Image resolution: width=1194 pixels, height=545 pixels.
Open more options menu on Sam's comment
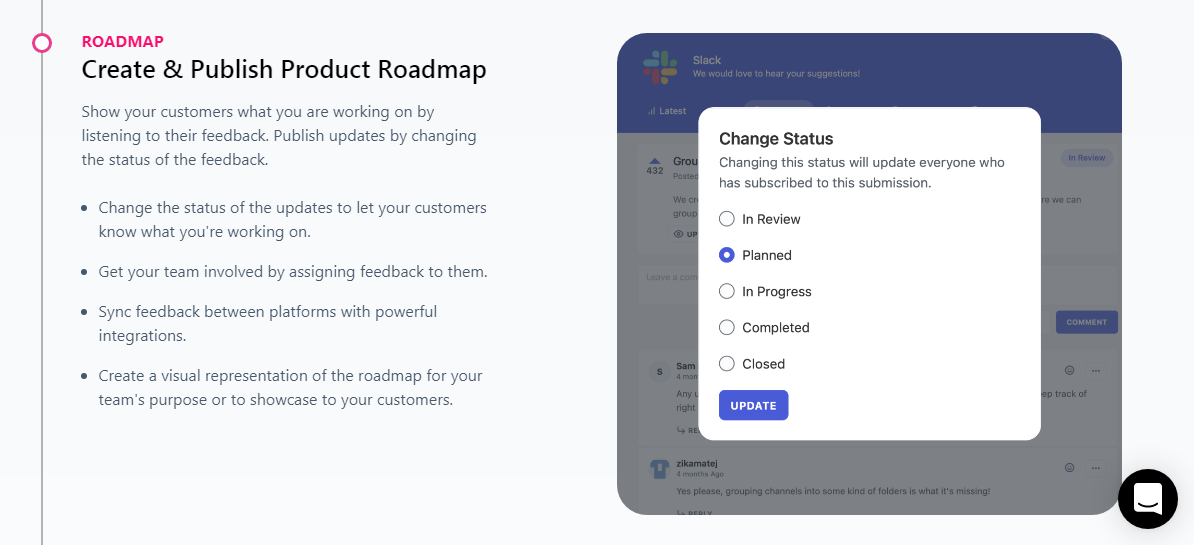[1096, 371]
